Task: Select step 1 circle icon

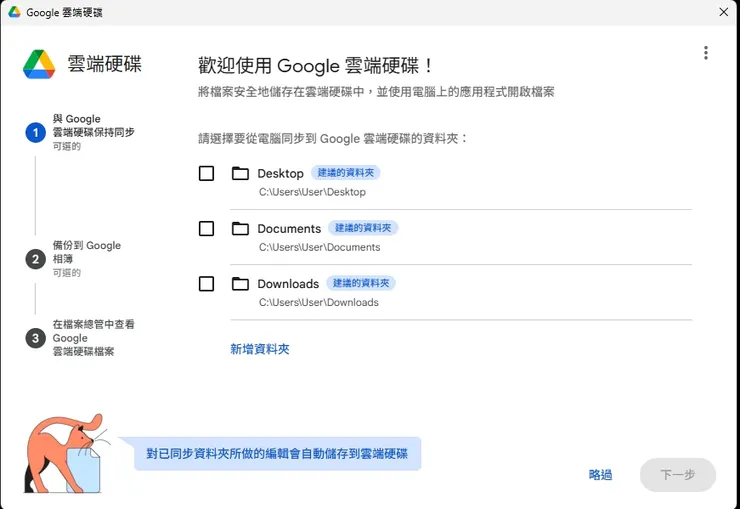Action: pyautogui.click(x=35, y=133)
